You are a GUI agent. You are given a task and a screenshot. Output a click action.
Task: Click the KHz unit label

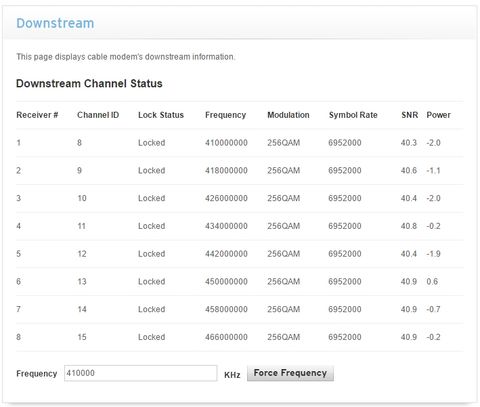[232, 375]
